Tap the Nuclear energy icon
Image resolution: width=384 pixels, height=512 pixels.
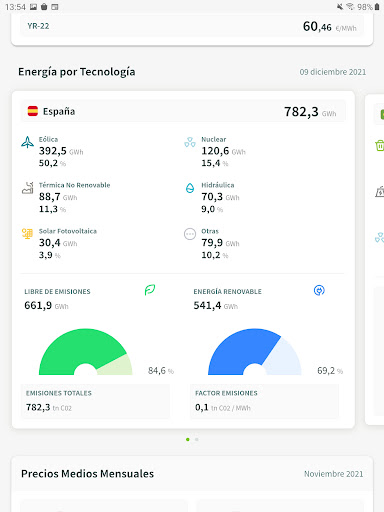[190, 142]
